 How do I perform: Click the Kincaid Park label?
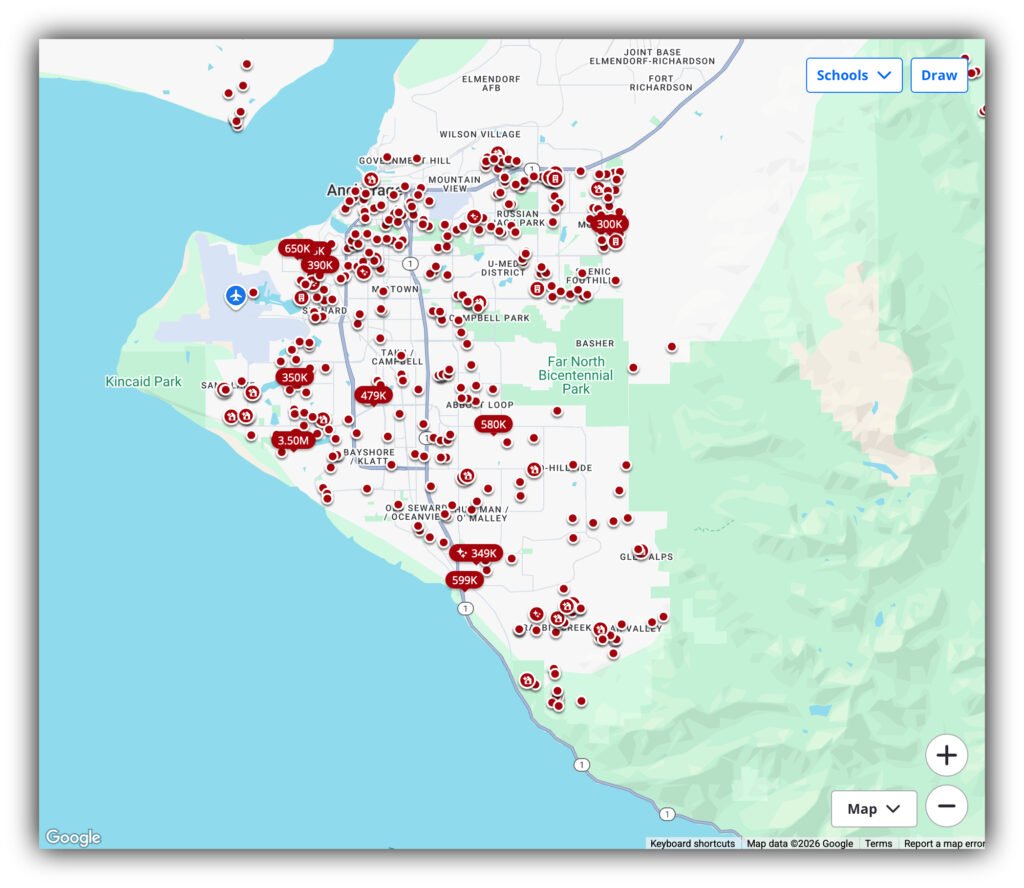(x=144, y=382)
